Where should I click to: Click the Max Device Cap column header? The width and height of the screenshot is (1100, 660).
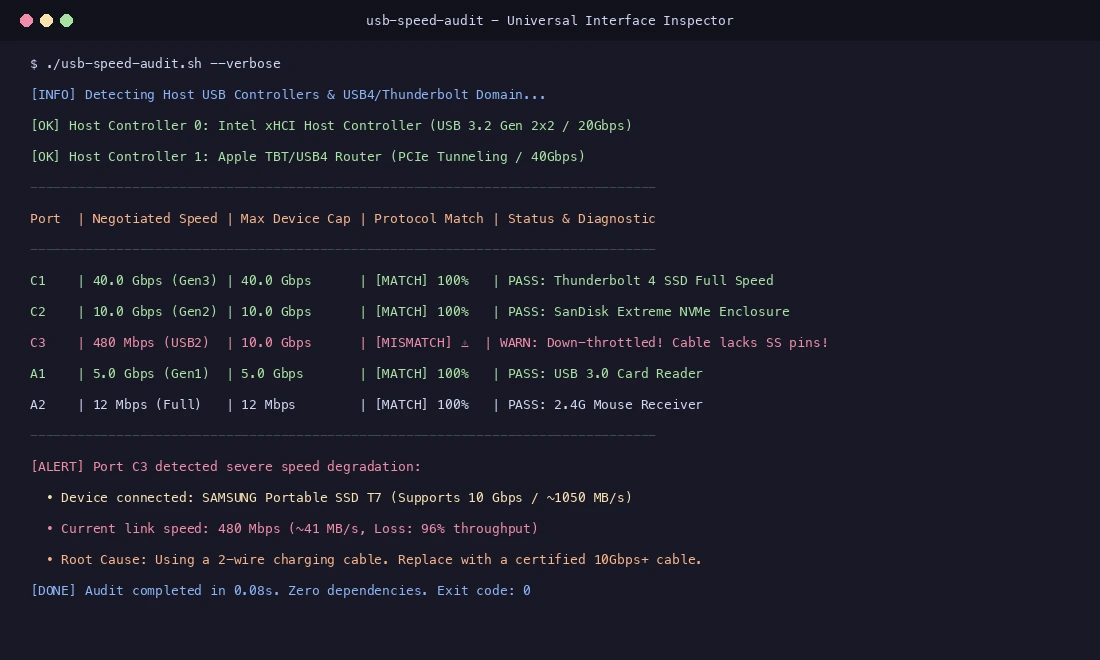coord(295,218)
